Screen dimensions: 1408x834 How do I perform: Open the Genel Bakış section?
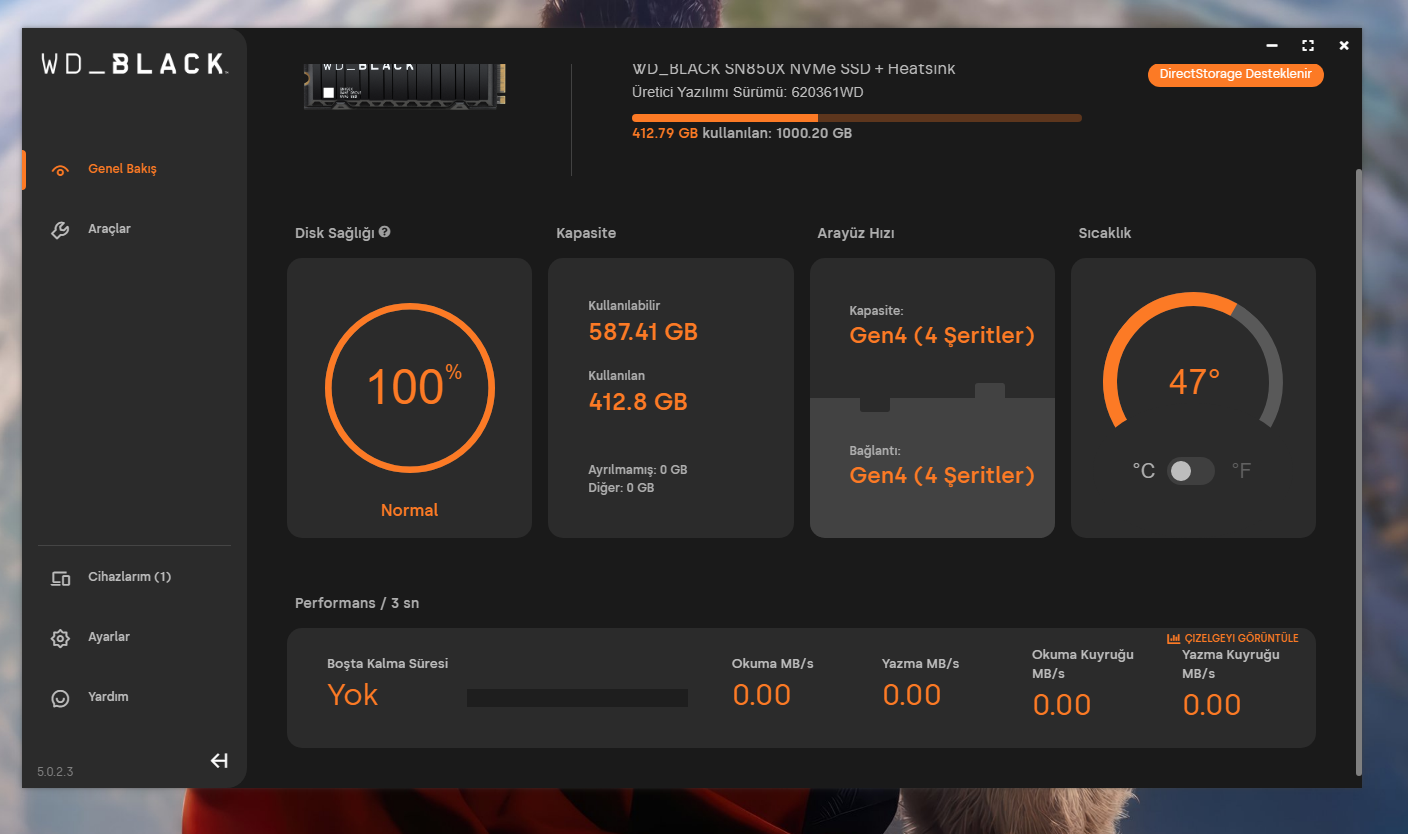123,169
